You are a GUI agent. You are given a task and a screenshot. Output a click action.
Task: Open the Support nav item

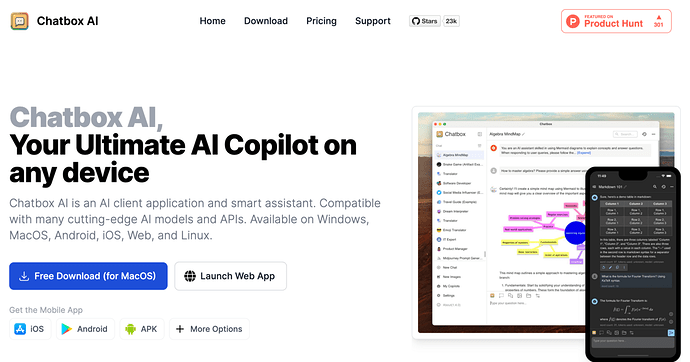coord(373,21)
